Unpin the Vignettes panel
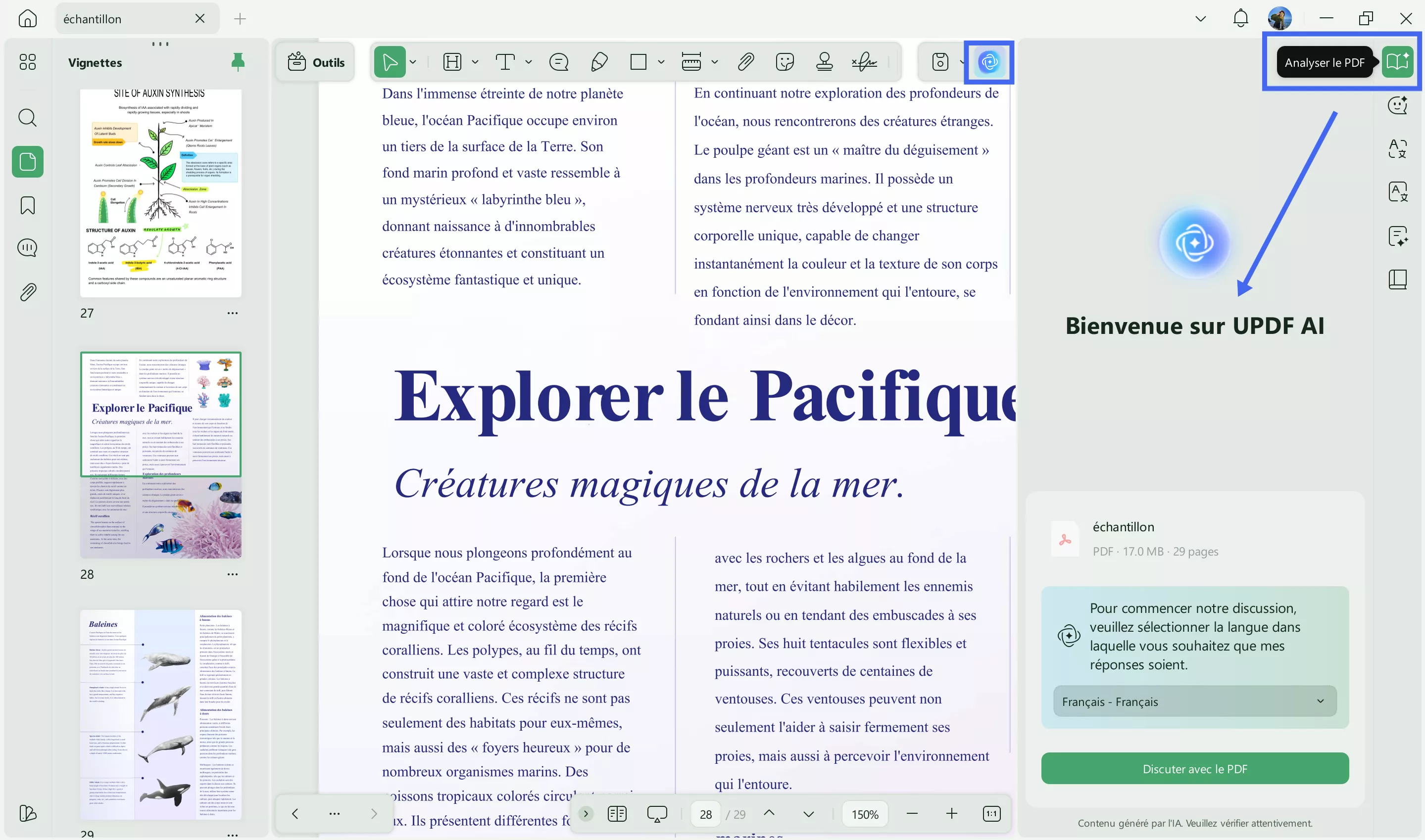1425x840 pixels. [238, 62]
